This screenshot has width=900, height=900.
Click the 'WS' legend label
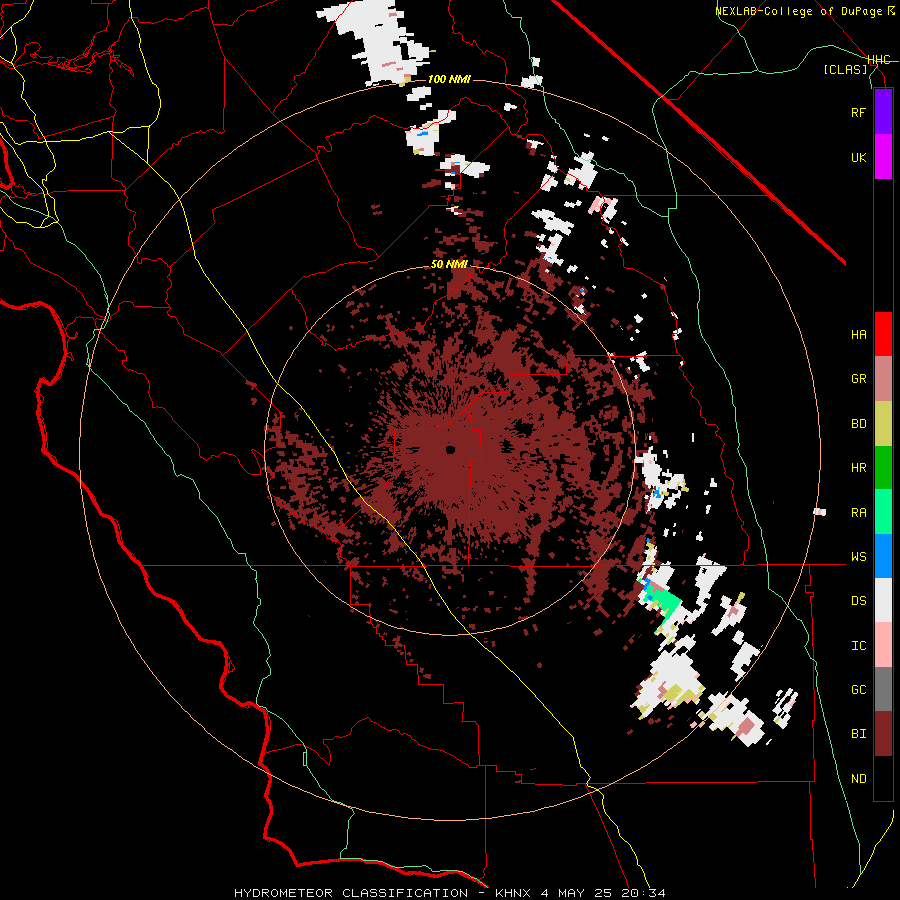(858, 556)
